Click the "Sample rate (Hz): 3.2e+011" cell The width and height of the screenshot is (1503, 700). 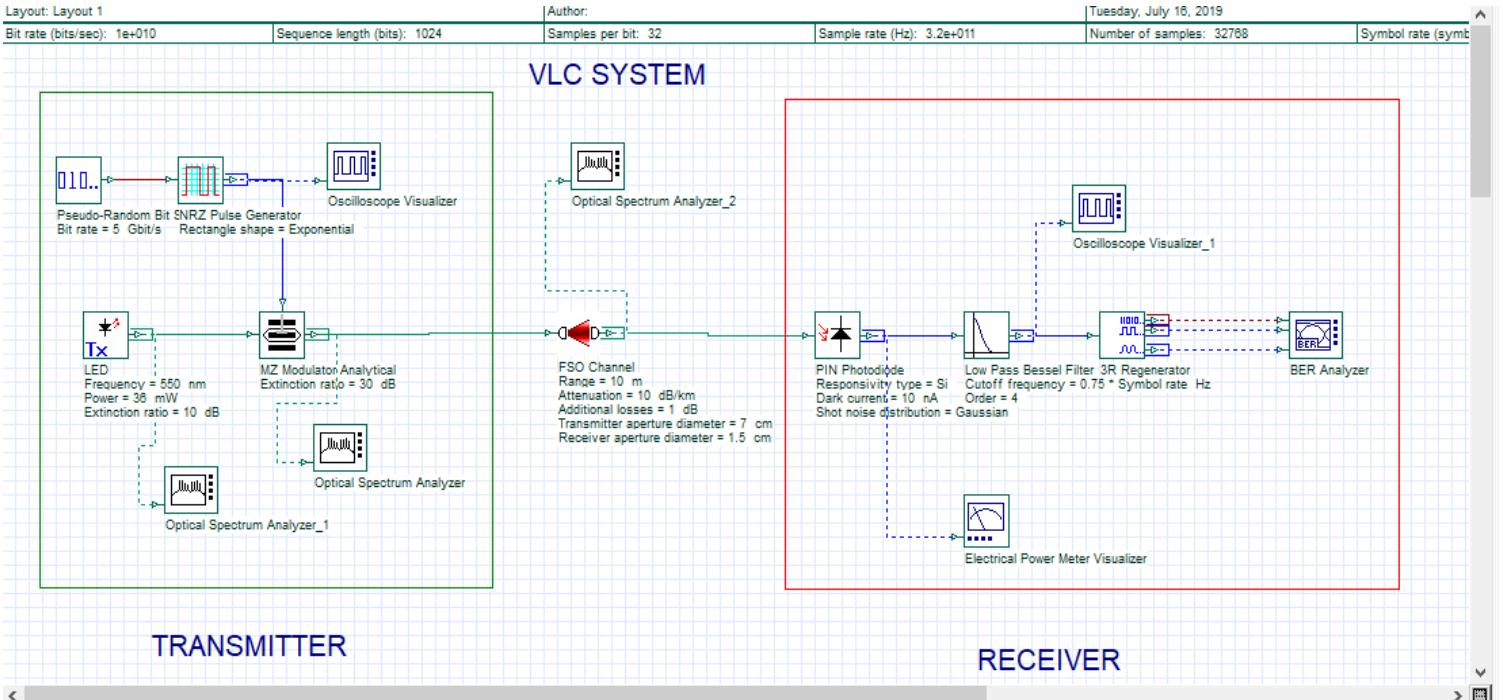(x=950, y=33)
